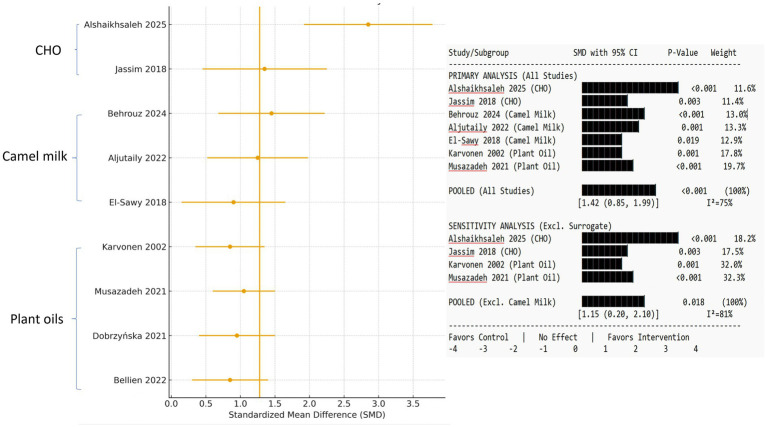767x427 pixels.
Task: Select the Plant oils group label
Action: point(37,319)
